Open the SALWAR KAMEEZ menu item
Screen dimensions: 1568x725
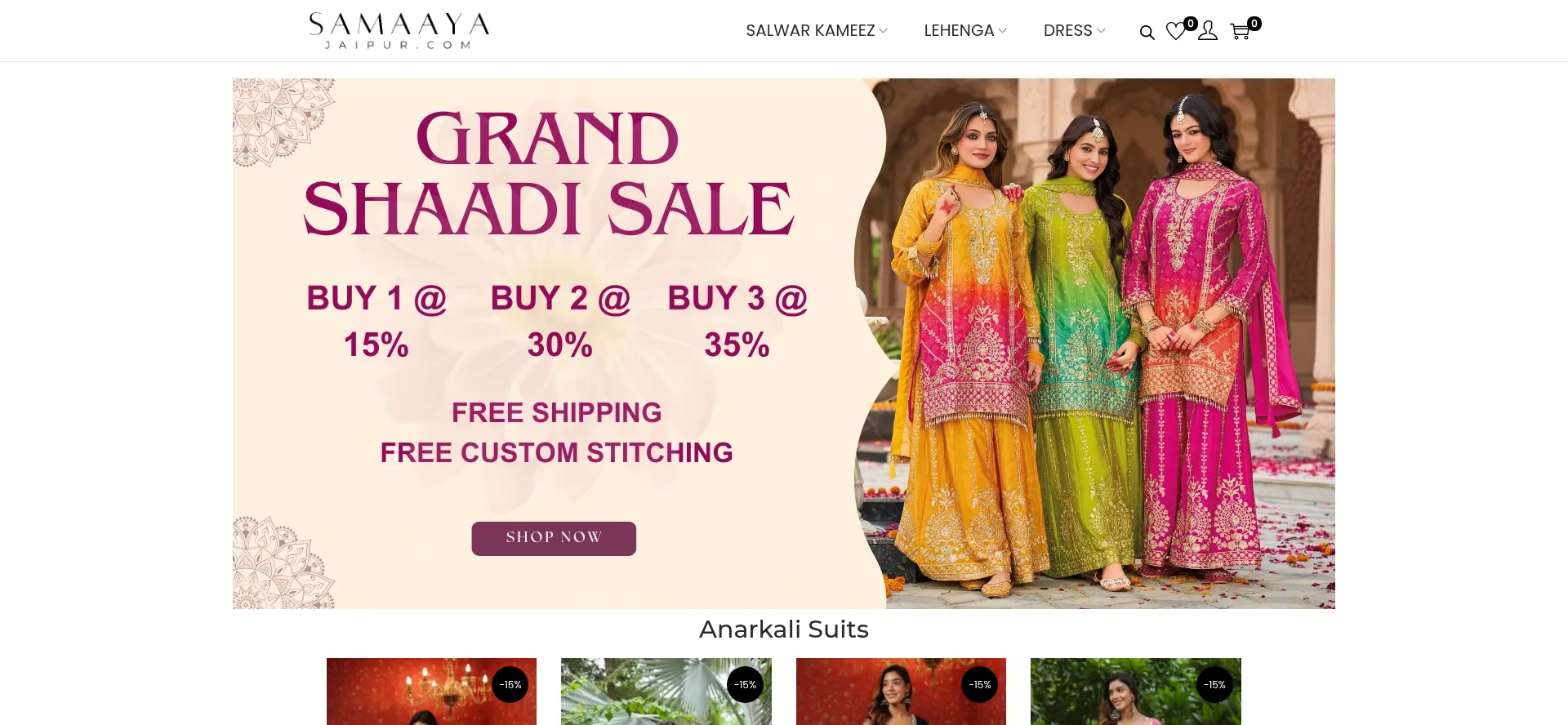[x=810, y=31]
